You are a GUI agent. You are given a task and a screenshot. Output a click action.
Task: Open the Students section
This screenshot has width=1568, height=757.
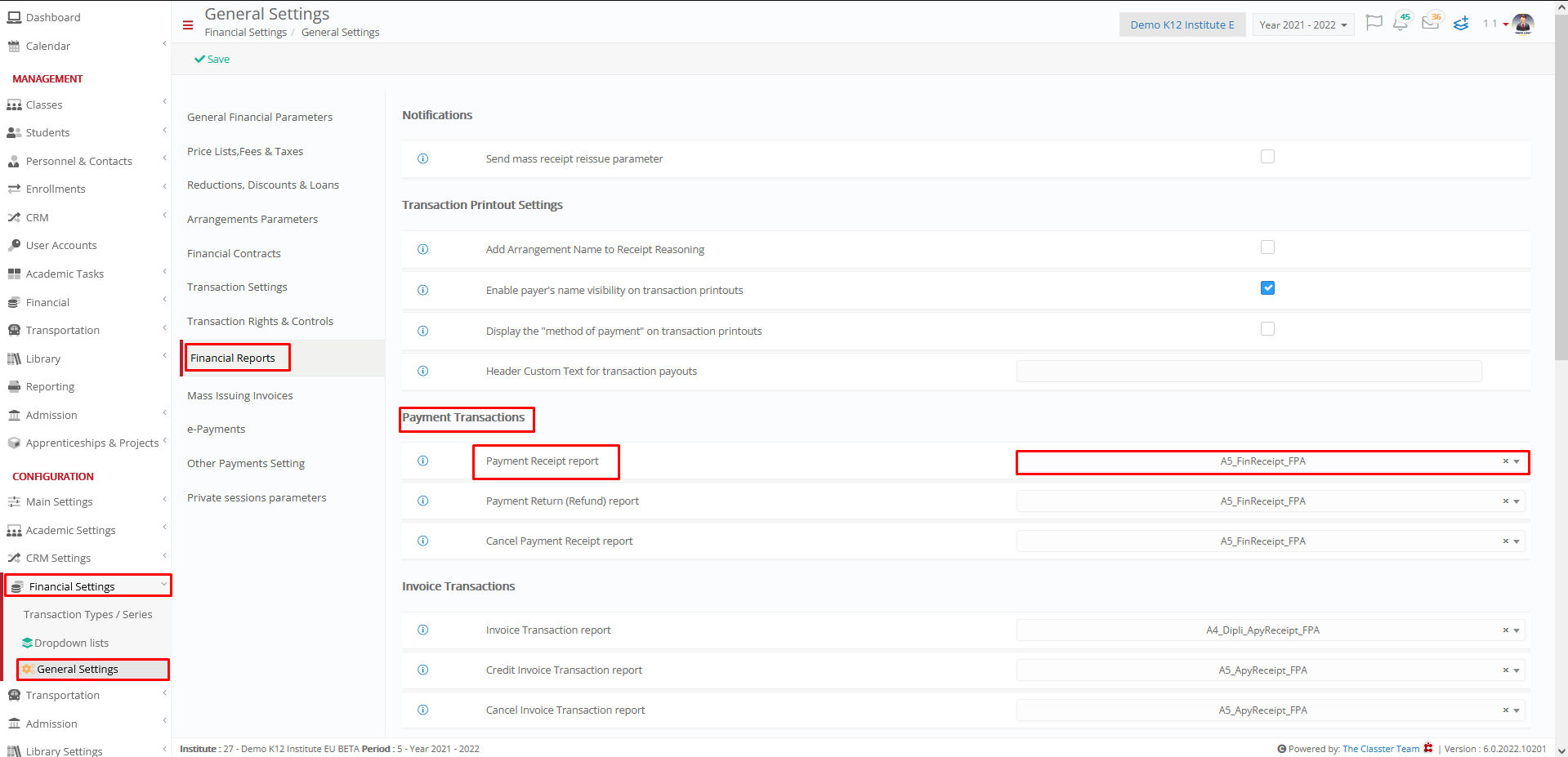[49, 132]
